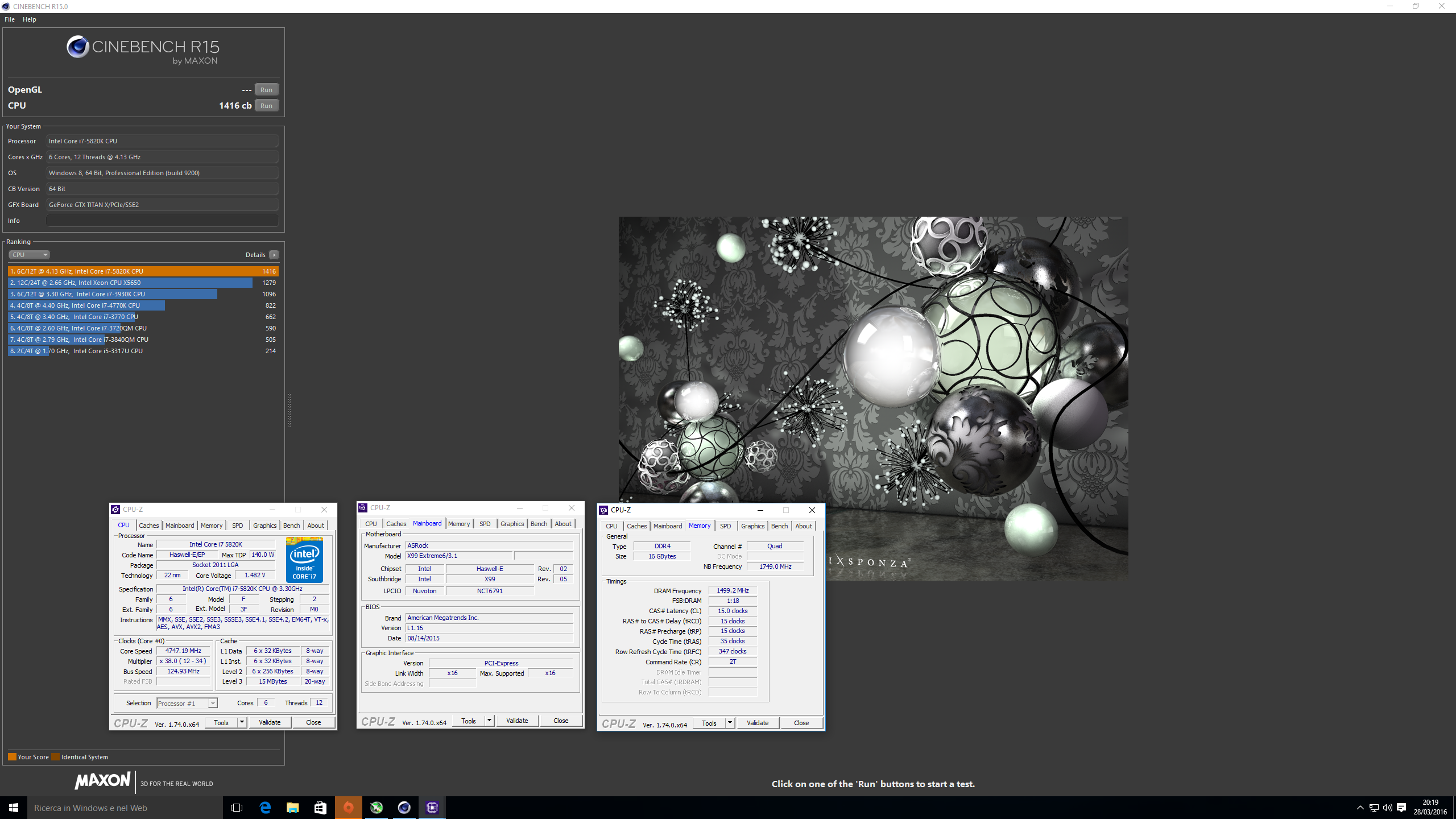Open the green globe taskbar app
Viewport: 1456px width, 819px height.
[x=376, y=808]
